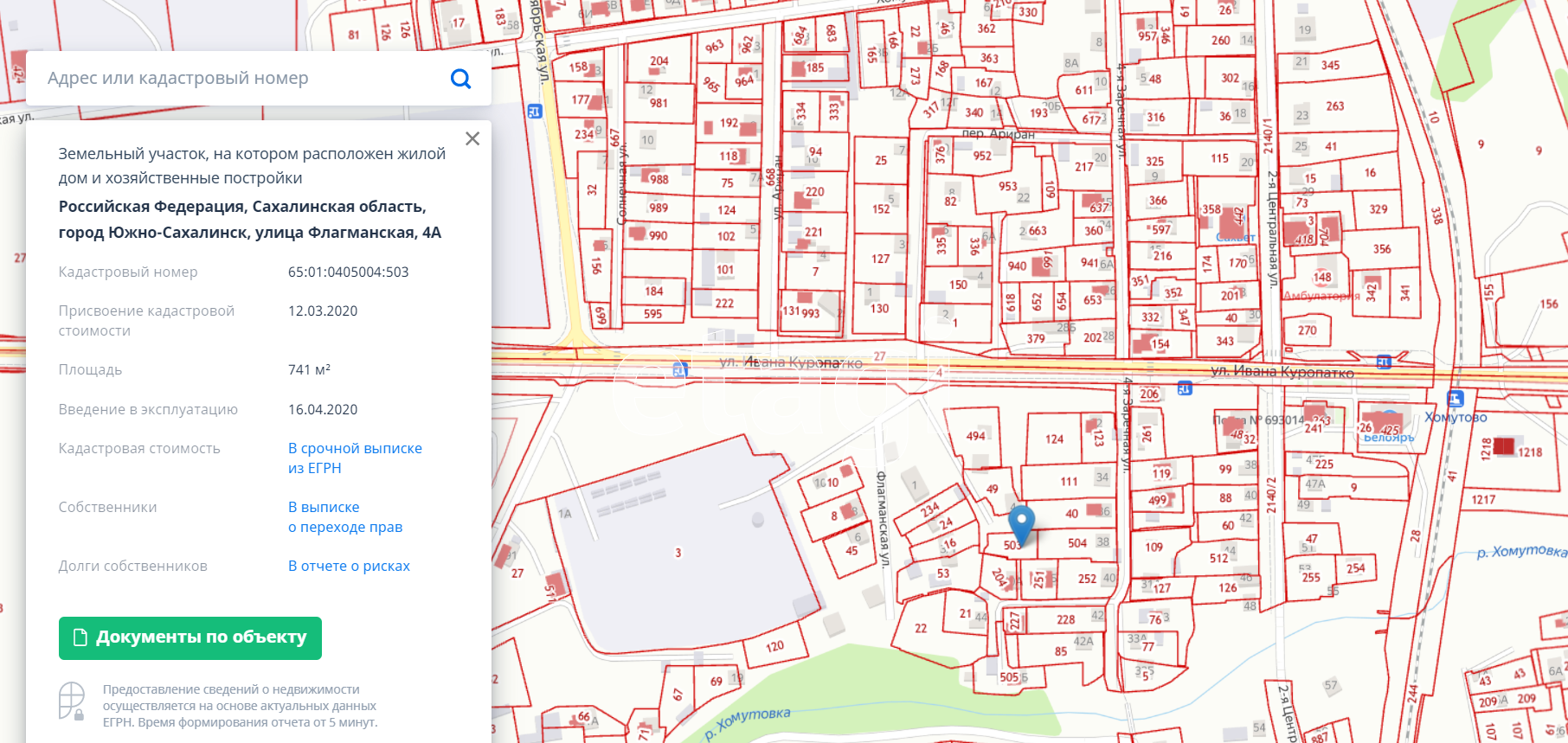
Task: Click the large gray building labeled 3
Action: [x=678, y=552]
